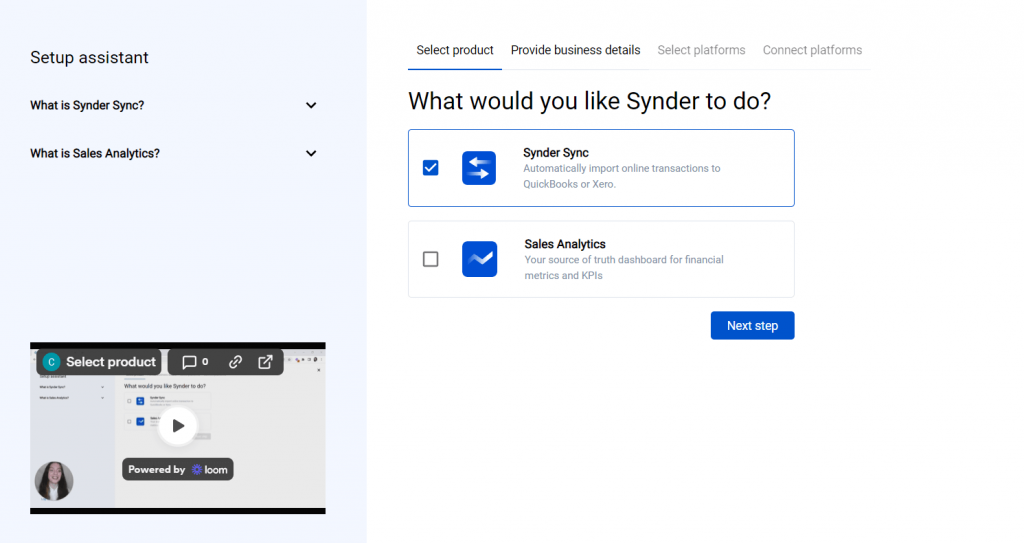Check the Sales Analytics checkbox
Viewport: 1024px width, 543px height.
point(430,259)
